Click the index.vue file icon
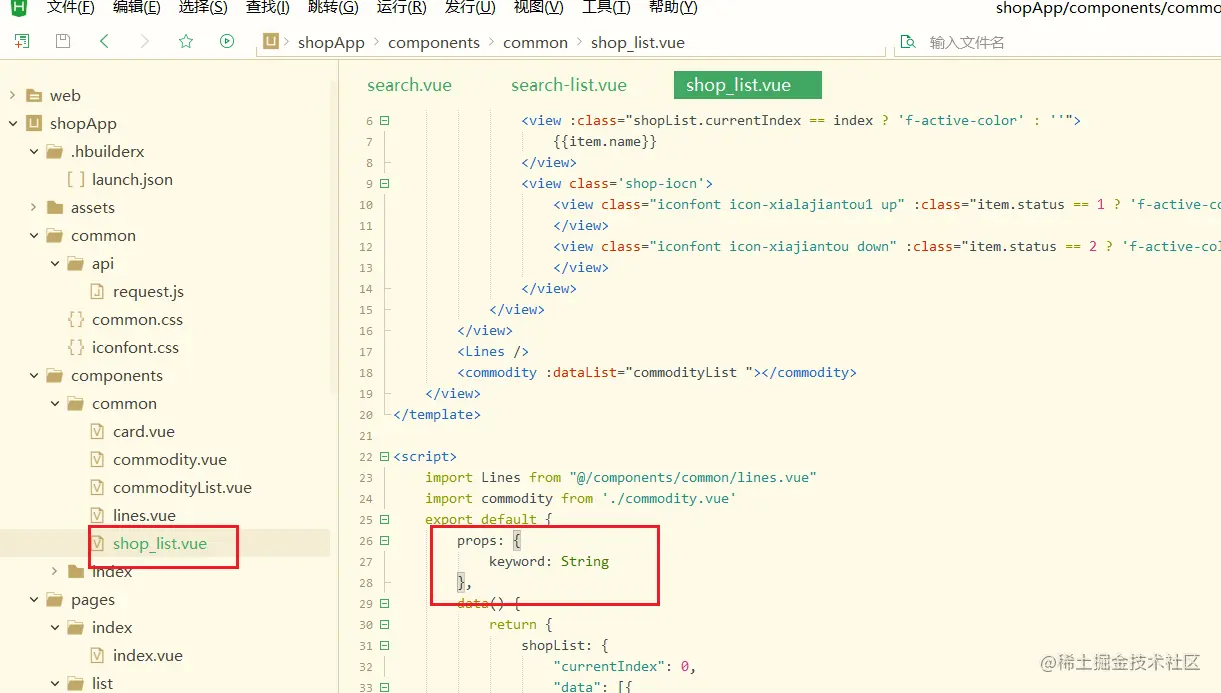The image size is (1221, 693). click(96, 655)
